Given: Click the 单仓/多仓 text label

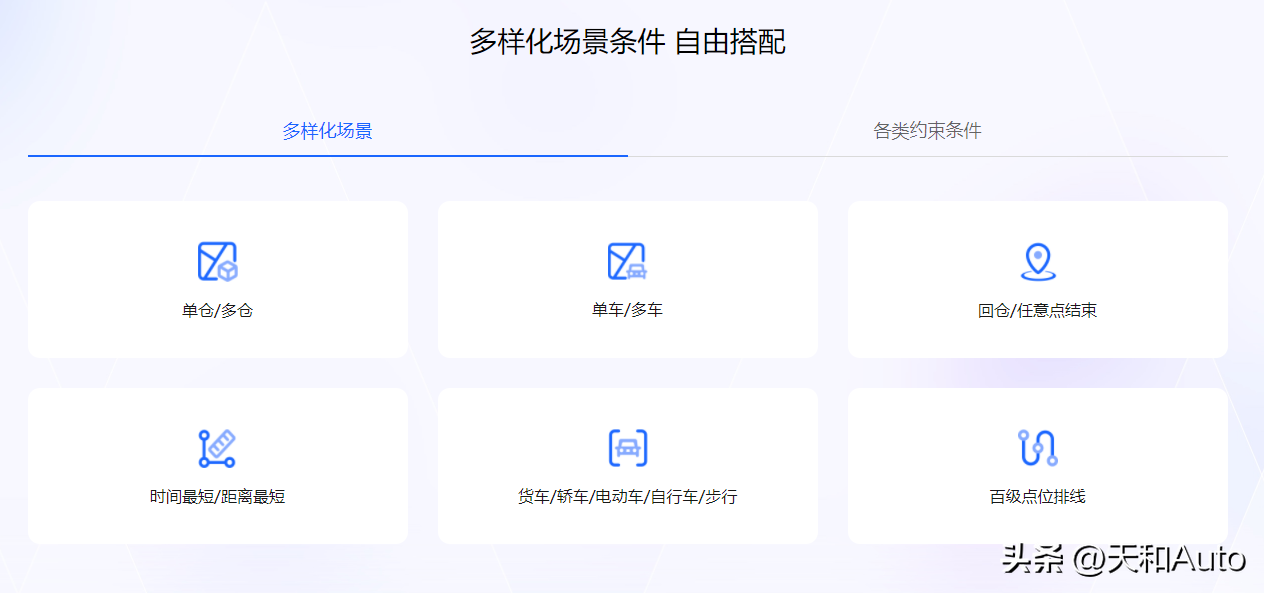Looking at the screenshot, I should [218, 310].
